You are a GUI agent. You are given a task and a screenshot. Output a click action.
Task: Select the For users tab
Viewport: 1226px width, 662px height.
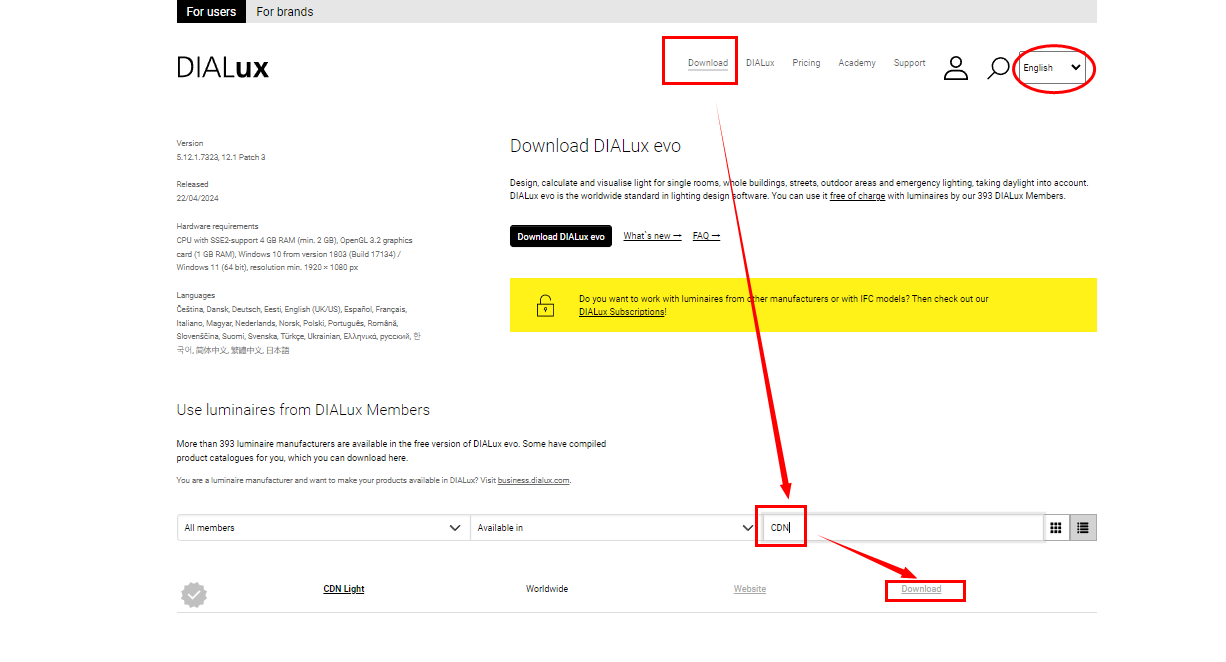point(211,12)
